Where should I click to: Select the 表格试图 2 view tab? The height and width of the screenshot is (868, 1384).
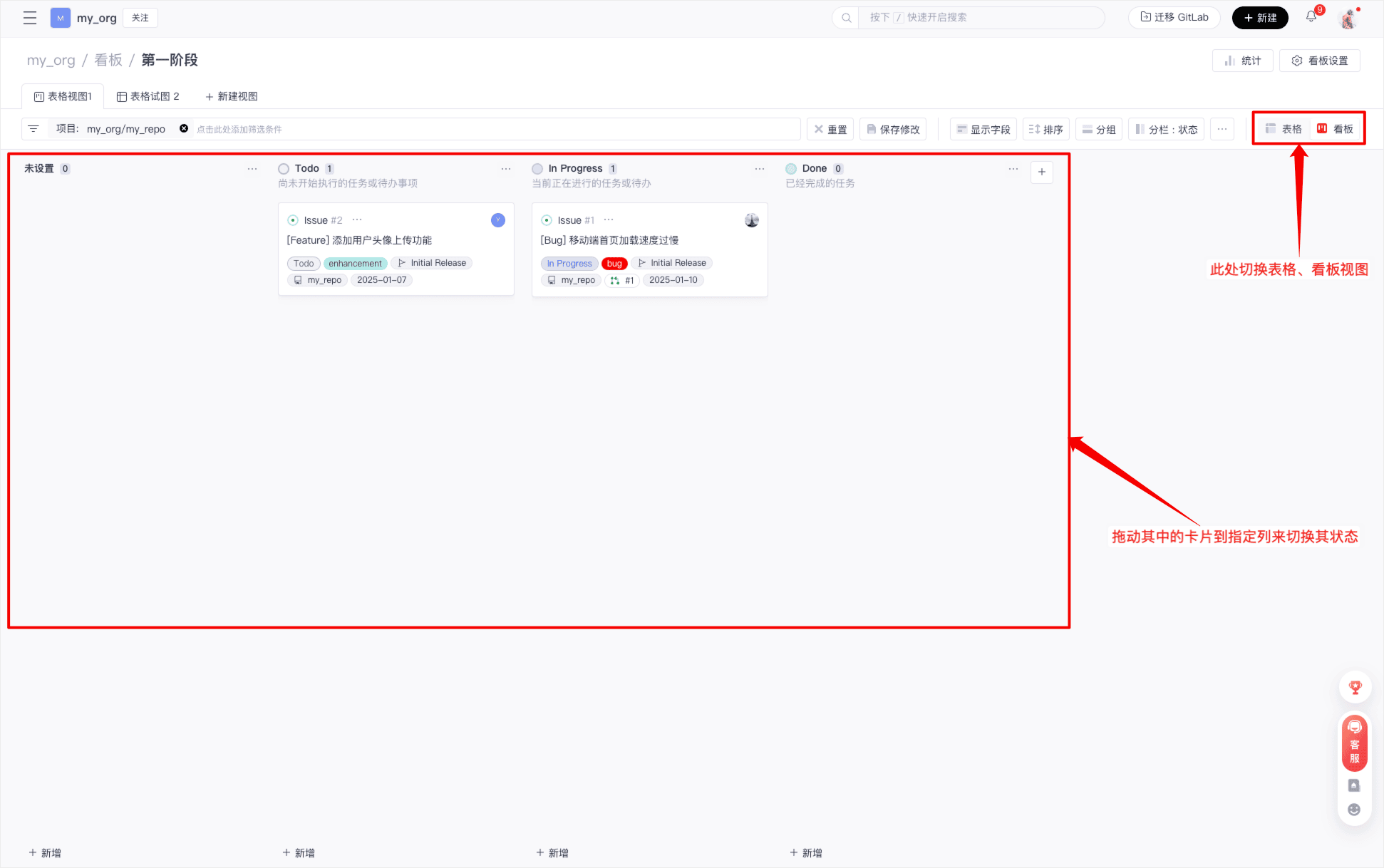[148, 96]
